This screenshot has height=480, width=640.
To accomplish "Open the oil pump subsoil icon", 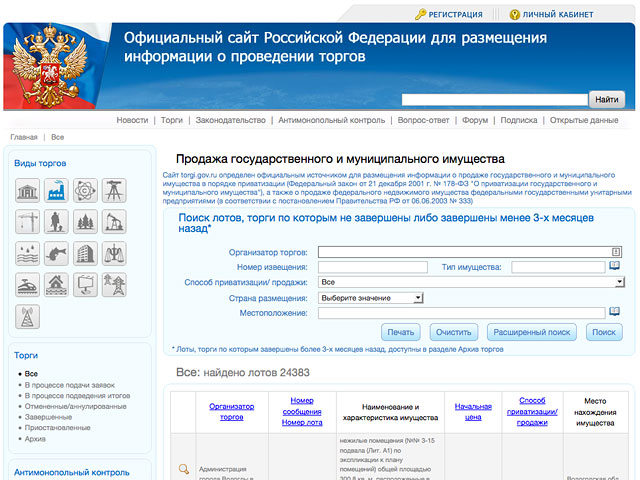I will [116, 221].
